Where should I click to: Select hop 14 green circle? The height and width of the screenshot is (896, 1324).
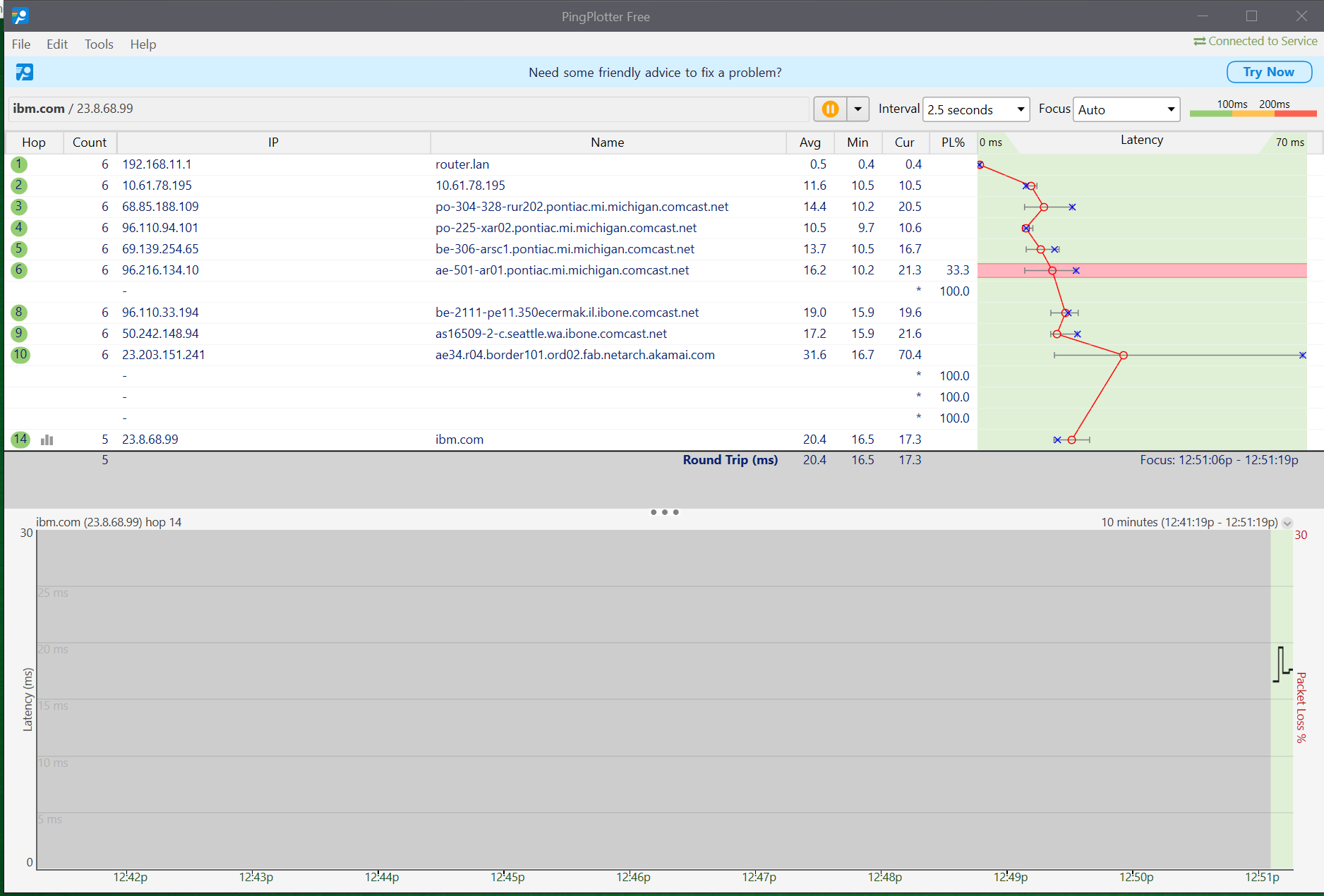(x=20, y=440)
